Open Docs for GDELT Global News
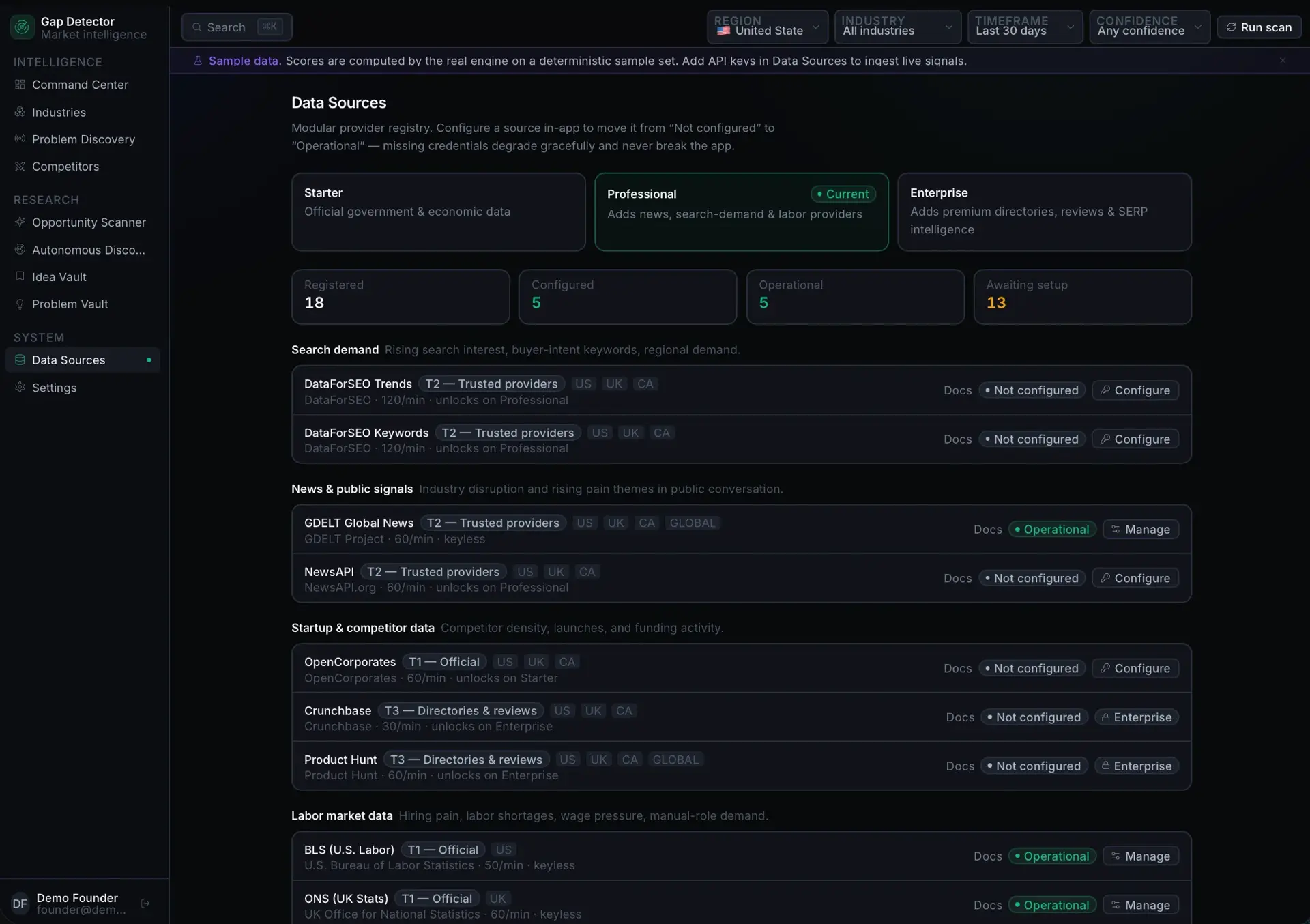The width and height of the screenshot is (1310, 924). pyautogui.click(x=987, y=530)
